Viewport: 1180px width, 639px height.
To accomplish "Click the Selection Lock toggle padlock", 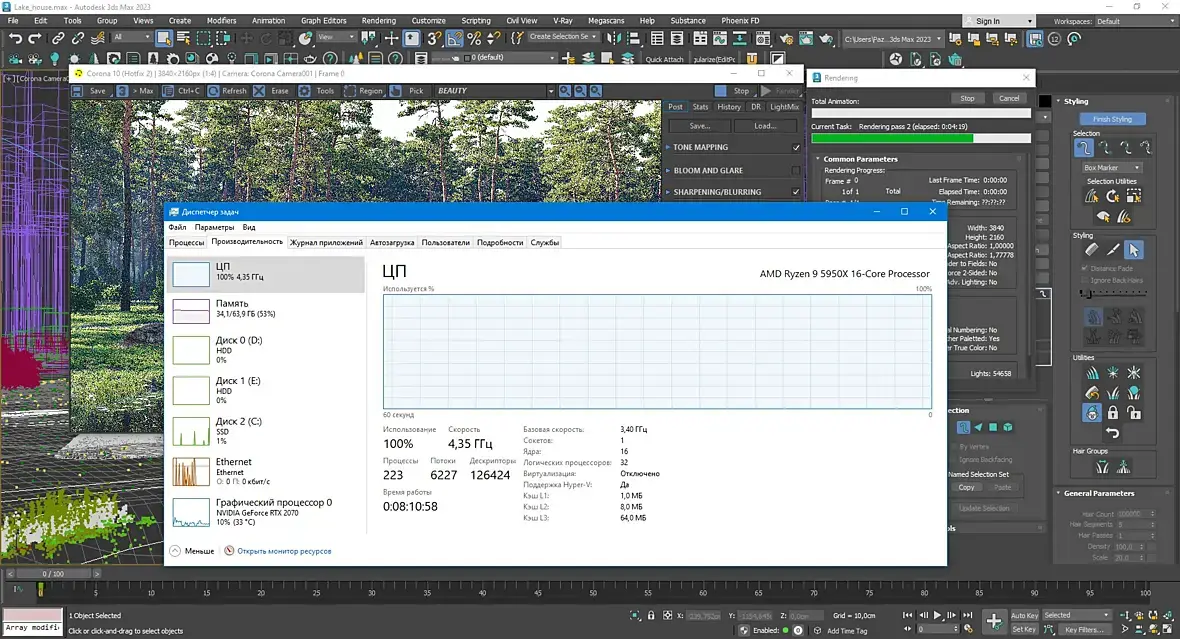I will 652,616.
